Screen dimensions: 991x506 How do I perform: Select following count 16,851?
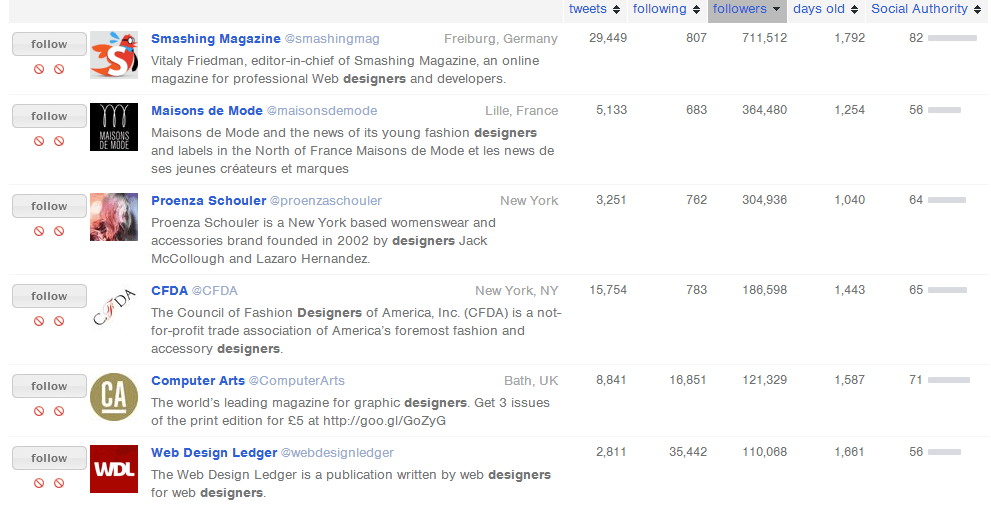click(x=688, y=380)
